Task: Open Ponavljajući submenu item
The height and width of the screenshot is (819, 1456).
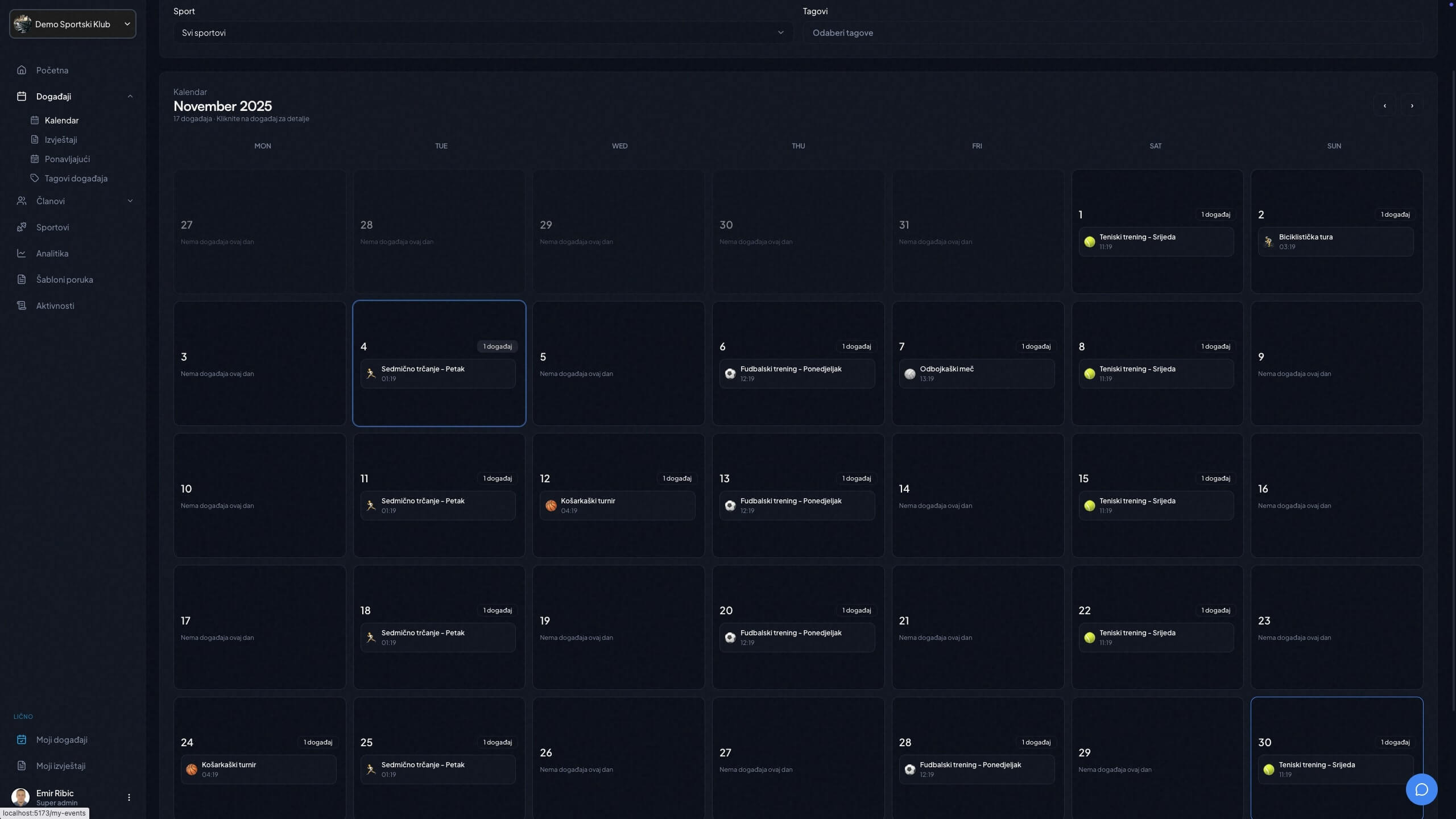Action: pyautogui.click(x=67, y=159)
